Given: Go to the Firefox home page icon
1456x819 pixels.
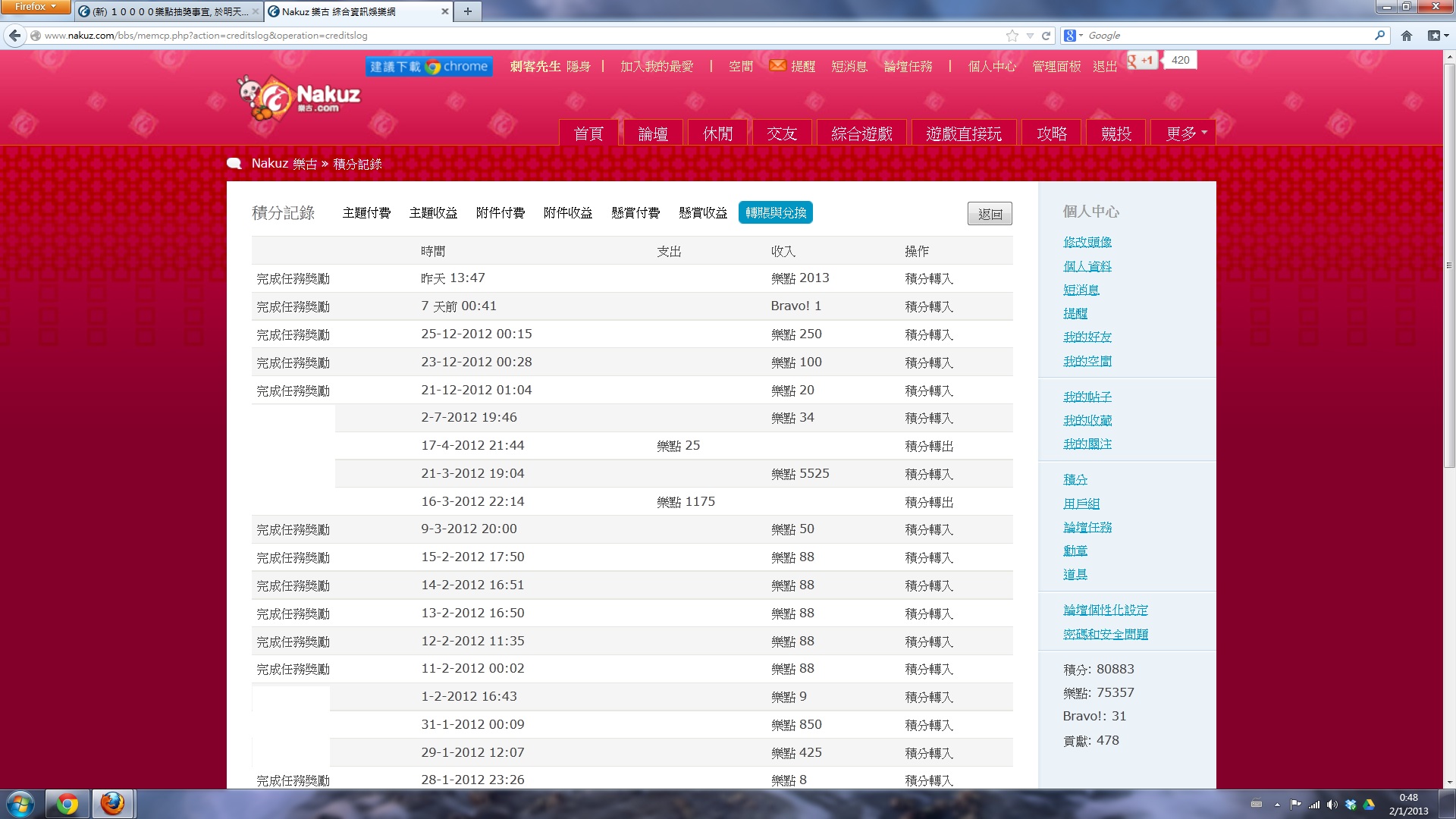Looking at the screenshot, I should pyautogui.click(x=1407, y=36).
